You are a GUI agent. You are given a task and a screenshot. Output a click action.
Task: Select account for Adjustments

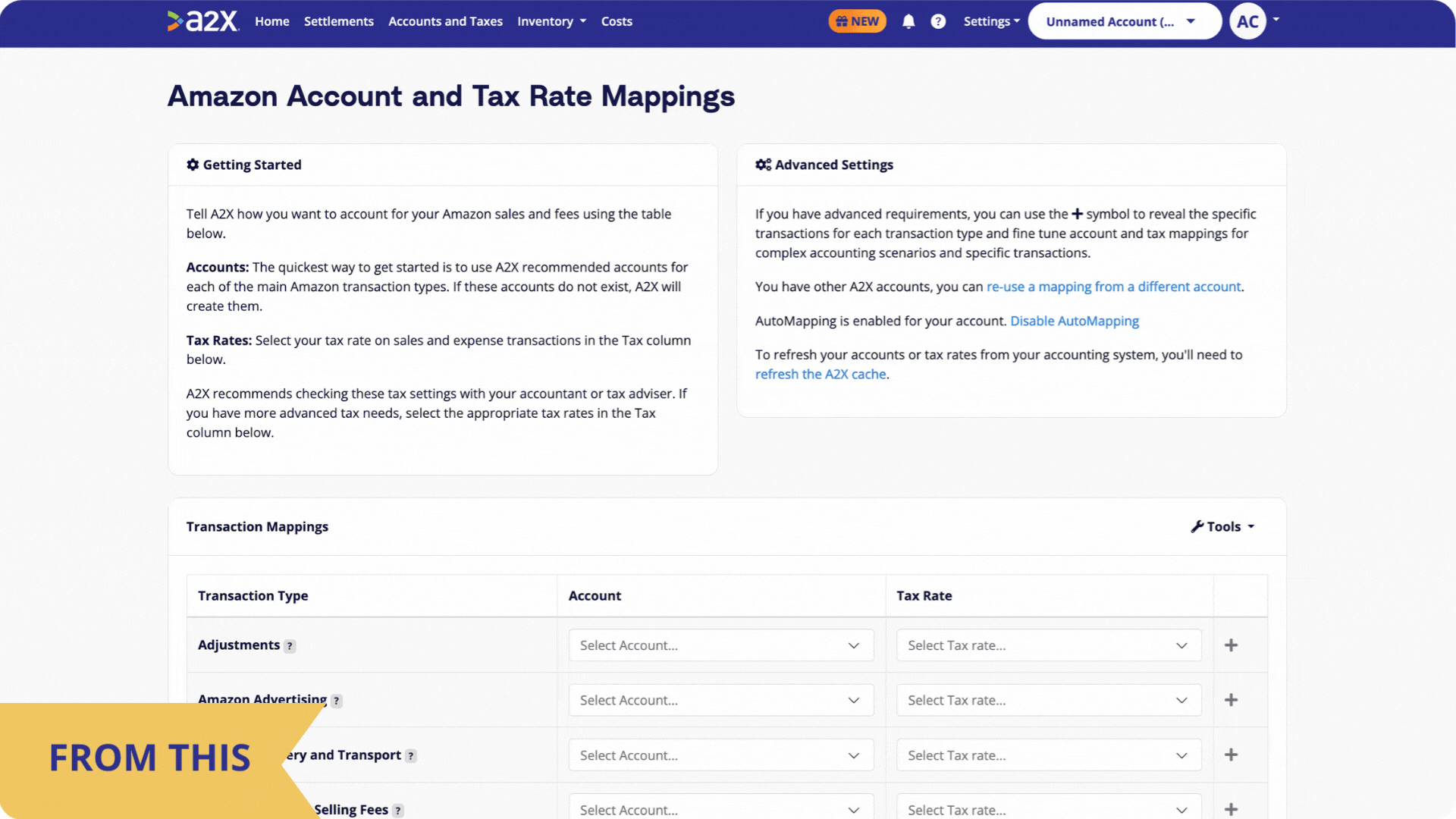721,645
